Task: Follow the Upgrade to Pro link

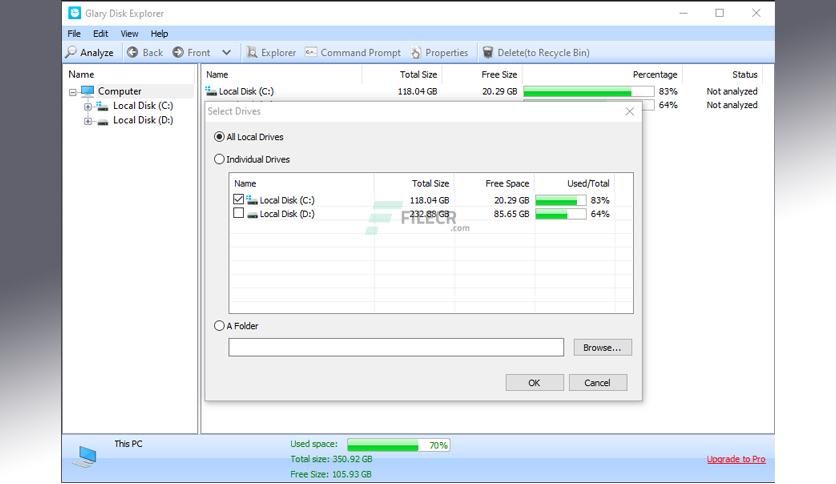Action: (x=736, y=459)
